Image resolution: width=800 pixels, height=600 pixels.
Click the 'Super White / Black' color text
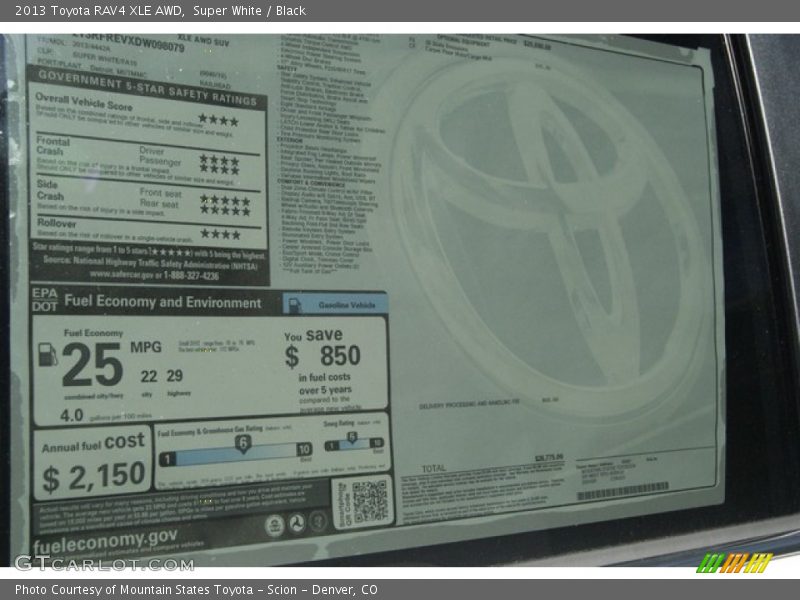(x=249, y=11)
